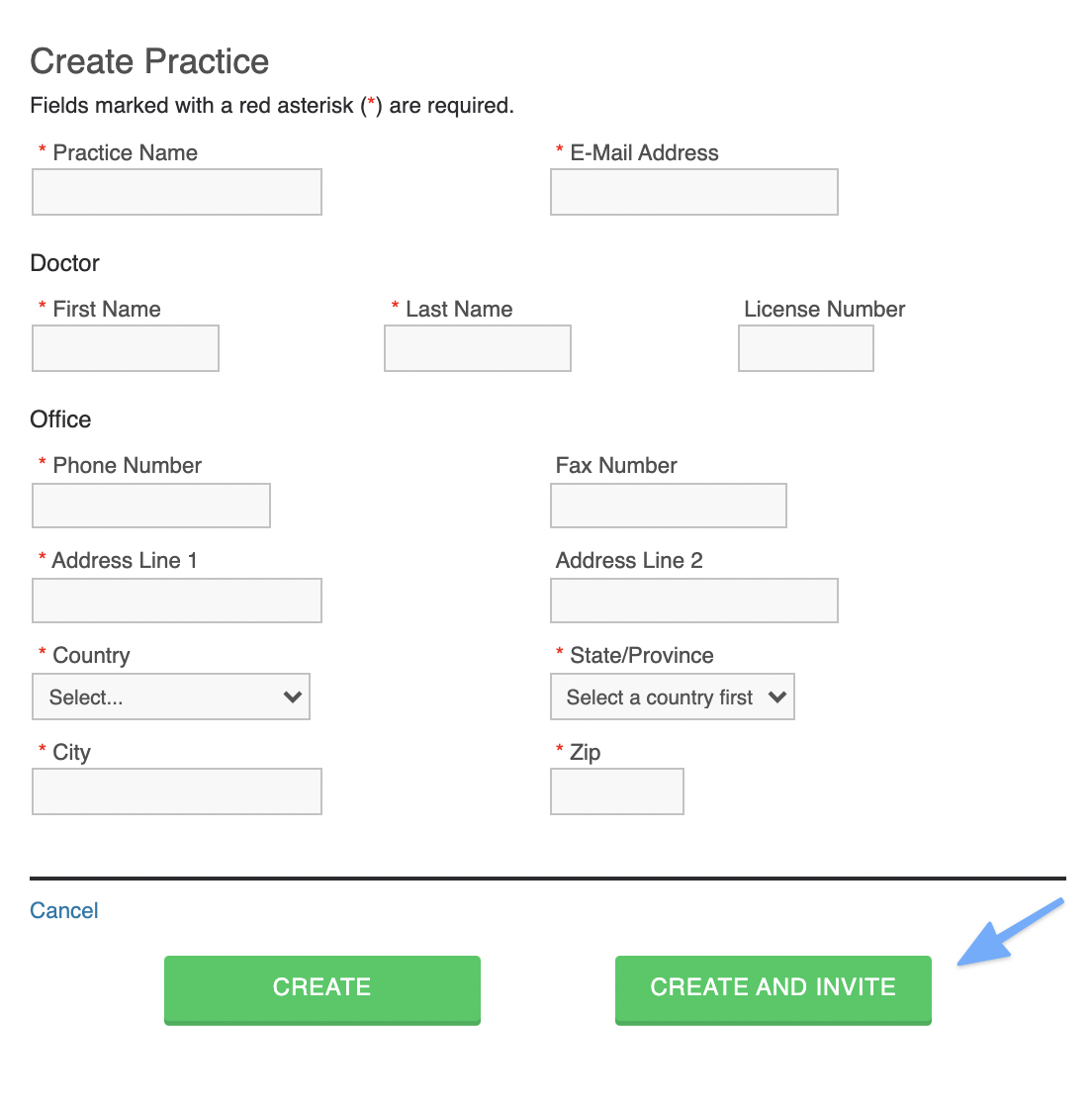Submit with CREATE AND INVITE button

pos(773,989)
